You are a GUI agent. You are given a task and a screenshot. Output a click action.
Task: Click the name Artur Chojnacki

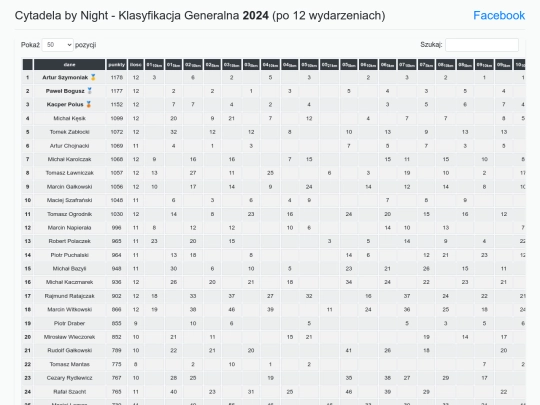[x=70, y=146]
